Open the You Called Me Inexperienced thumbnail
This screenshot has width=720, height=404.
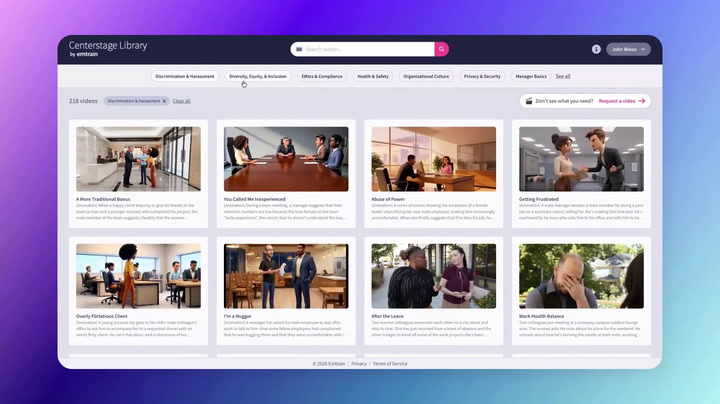tap(286, 159)
